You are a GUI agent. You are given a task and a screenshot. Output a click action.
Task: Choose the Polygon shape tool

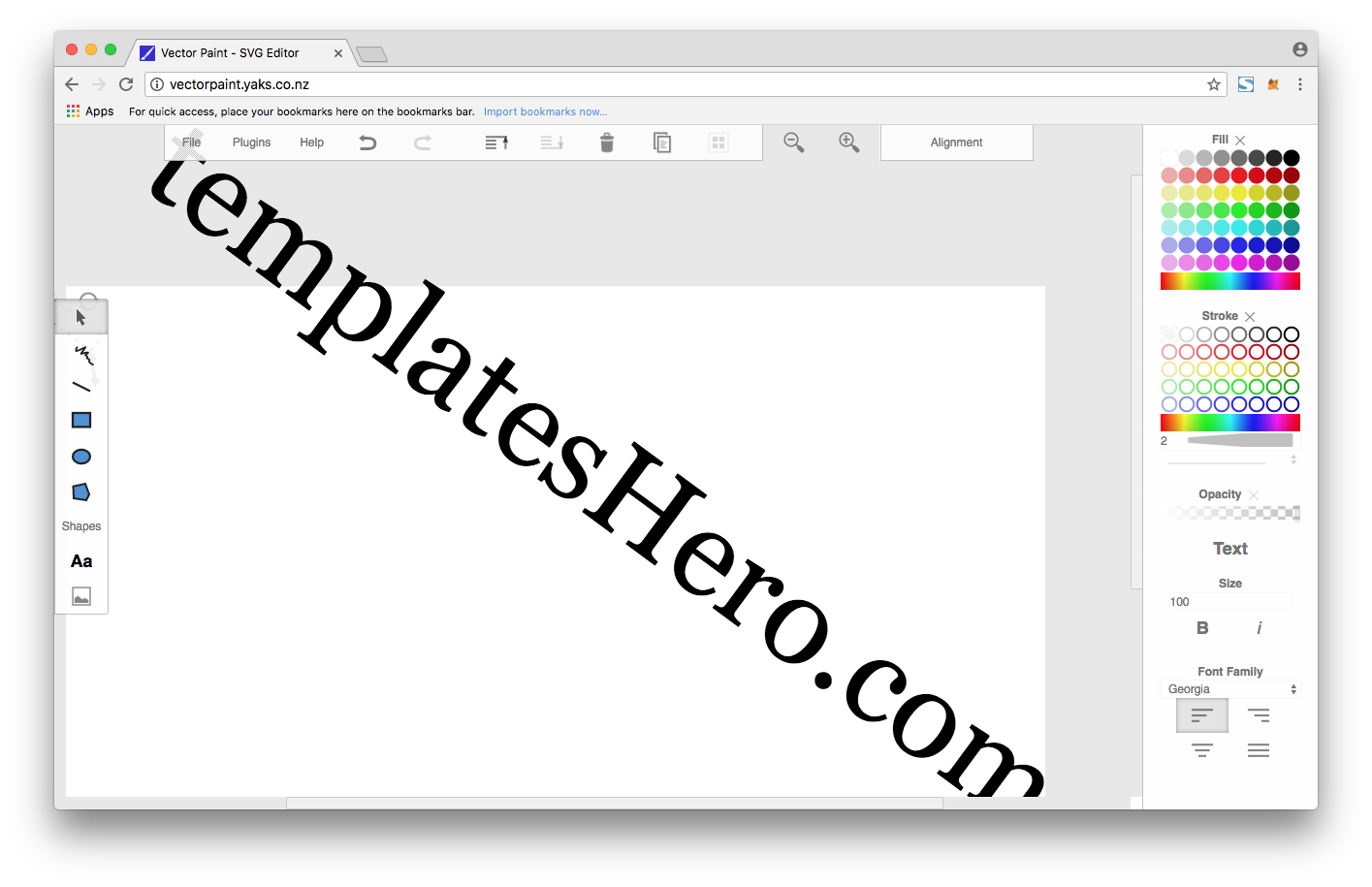(x=81, y=491)
